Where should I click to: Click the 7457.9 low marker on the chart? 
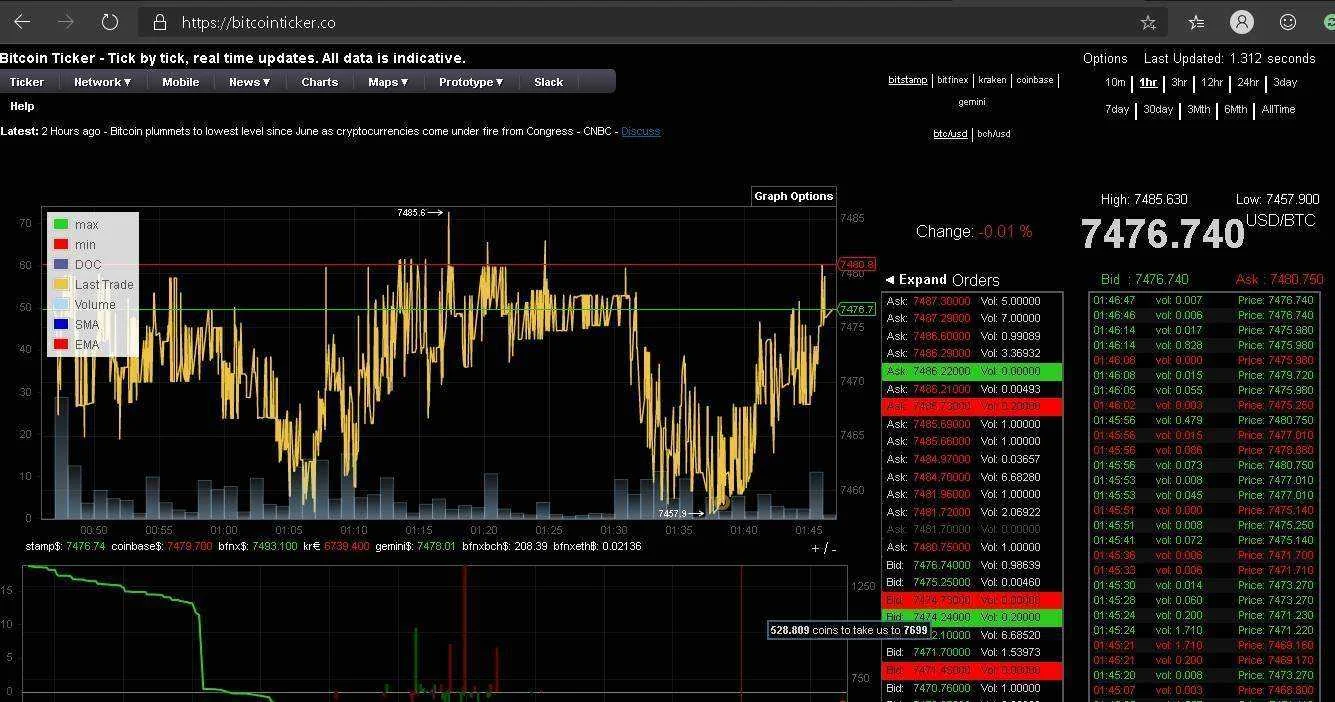[x=681, y=514]
